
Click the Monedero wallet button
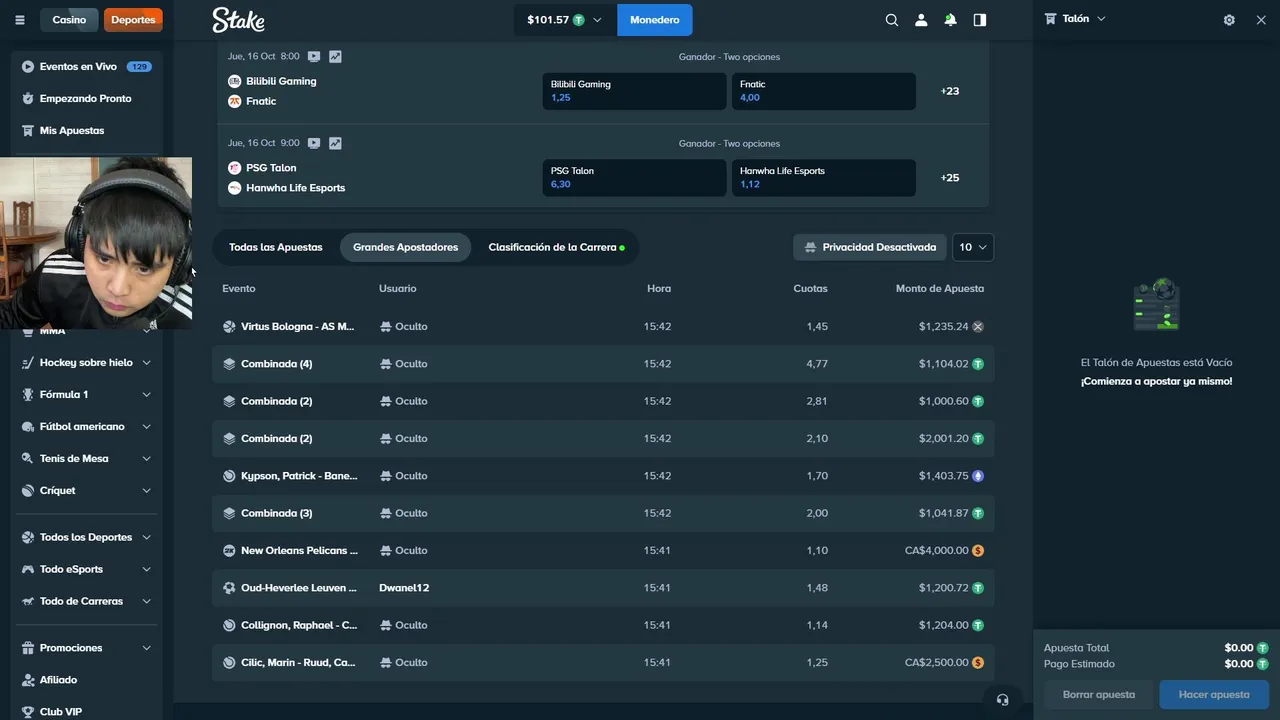coord(654,20)
